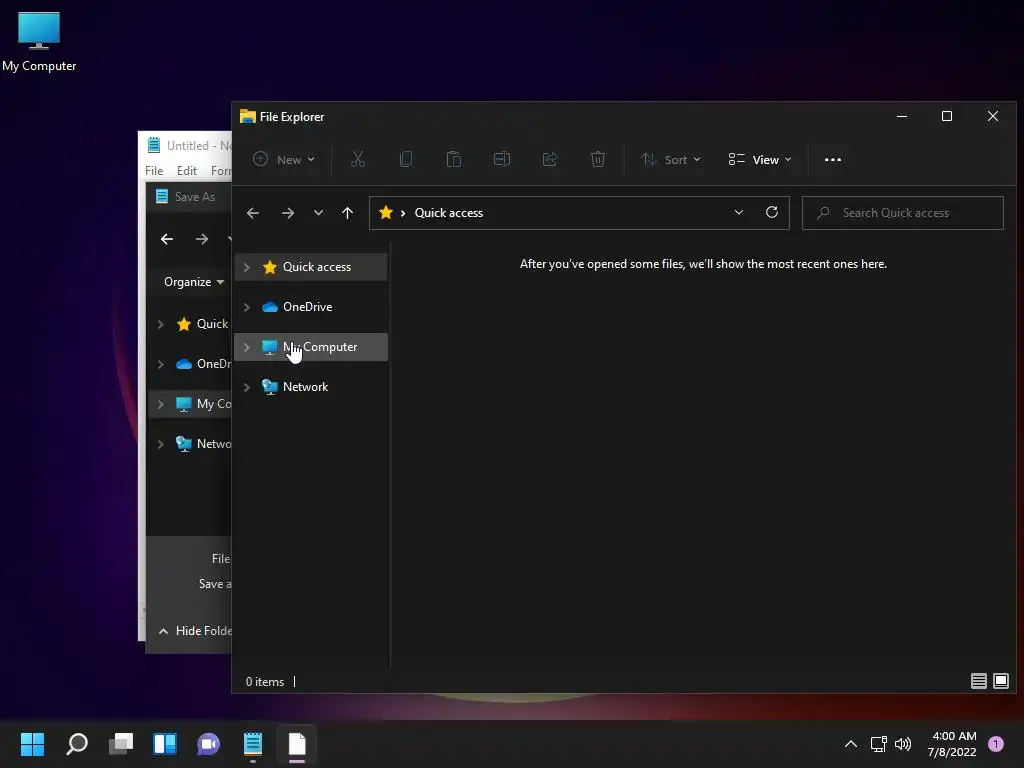Click the Quick access address bar
Screen dimensions: 1024x768
coord(579,213)
